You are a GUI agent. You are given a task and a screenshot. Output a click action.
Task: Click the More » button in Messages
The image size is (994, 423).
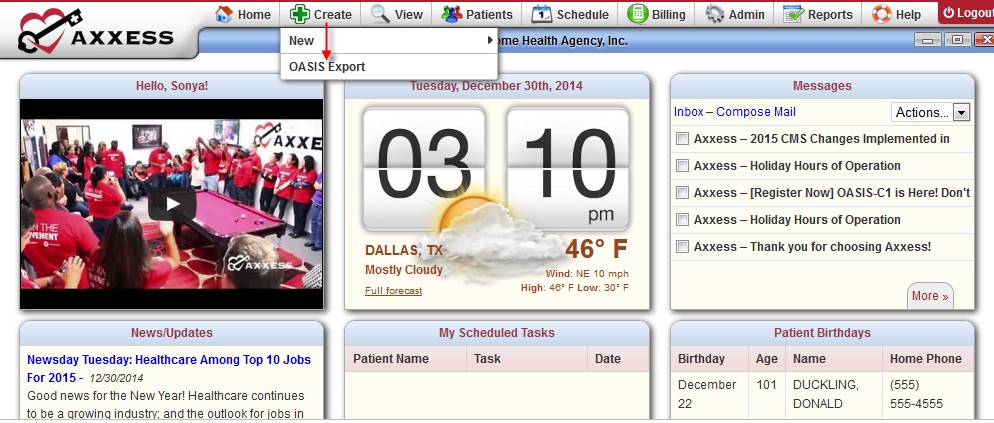930,296
